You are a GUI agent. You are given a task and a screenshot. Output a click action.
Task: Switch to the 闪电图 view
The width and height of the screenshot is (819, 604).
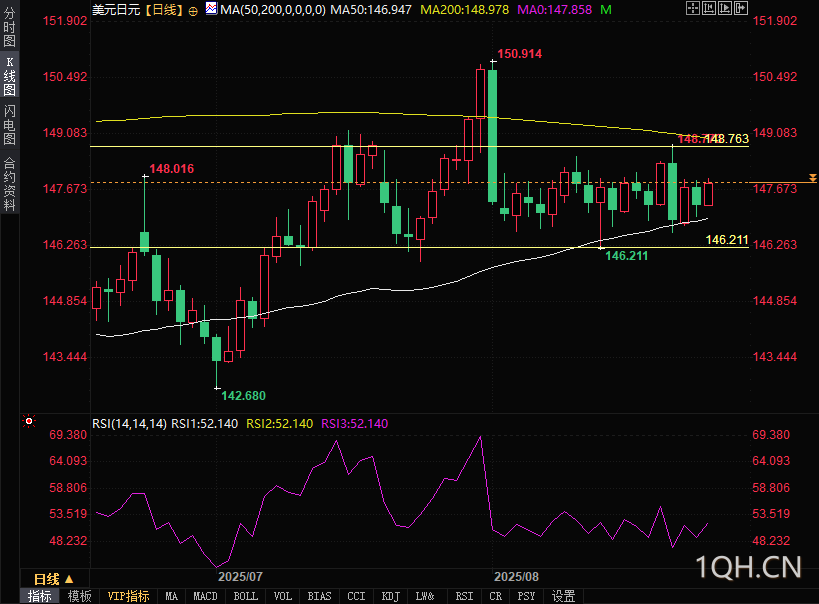[x=9, y=124]
